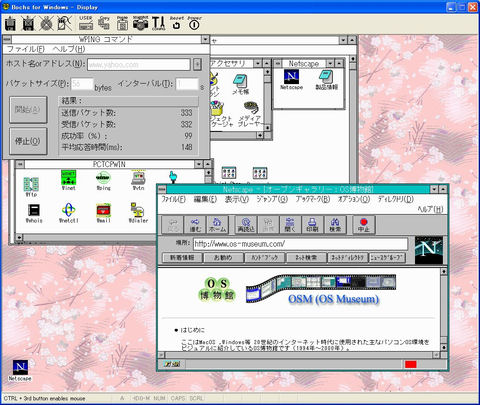480x405 pixels.
Task: Click the Netscape page scroll up arrow
Action: 444,271
